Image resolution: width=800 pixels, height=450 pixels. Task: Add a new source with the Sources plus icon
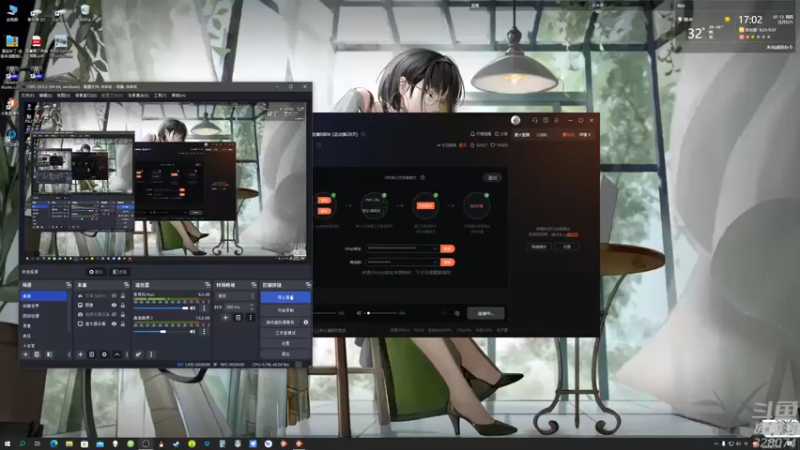(x=80, y=354)
